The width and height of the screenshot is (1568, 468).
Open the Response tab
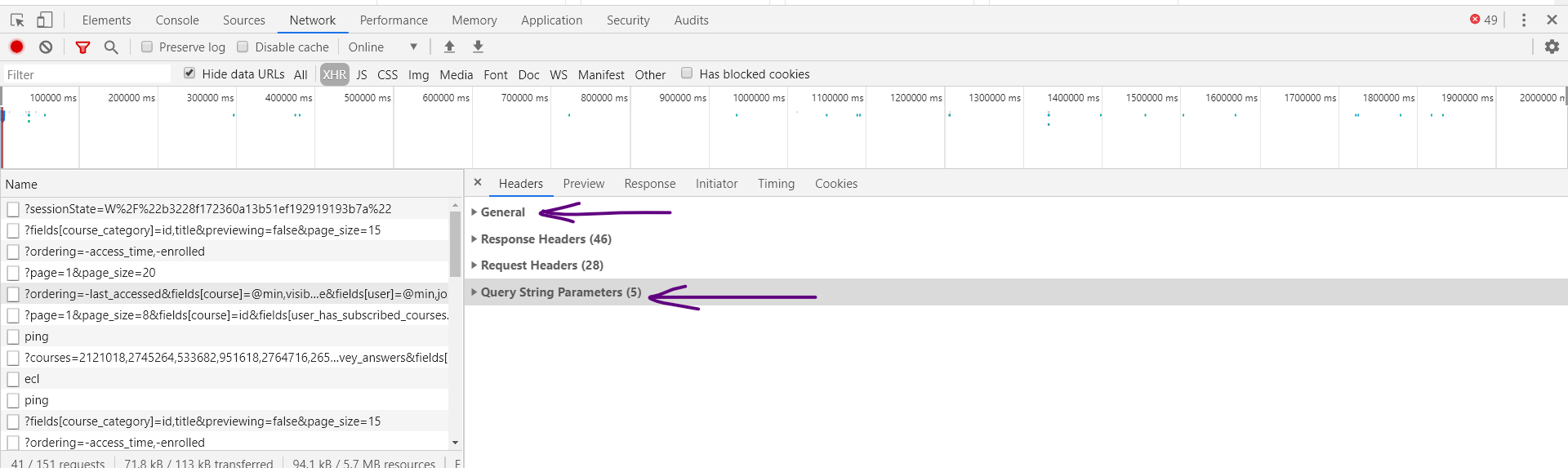[x=649, y=184]
